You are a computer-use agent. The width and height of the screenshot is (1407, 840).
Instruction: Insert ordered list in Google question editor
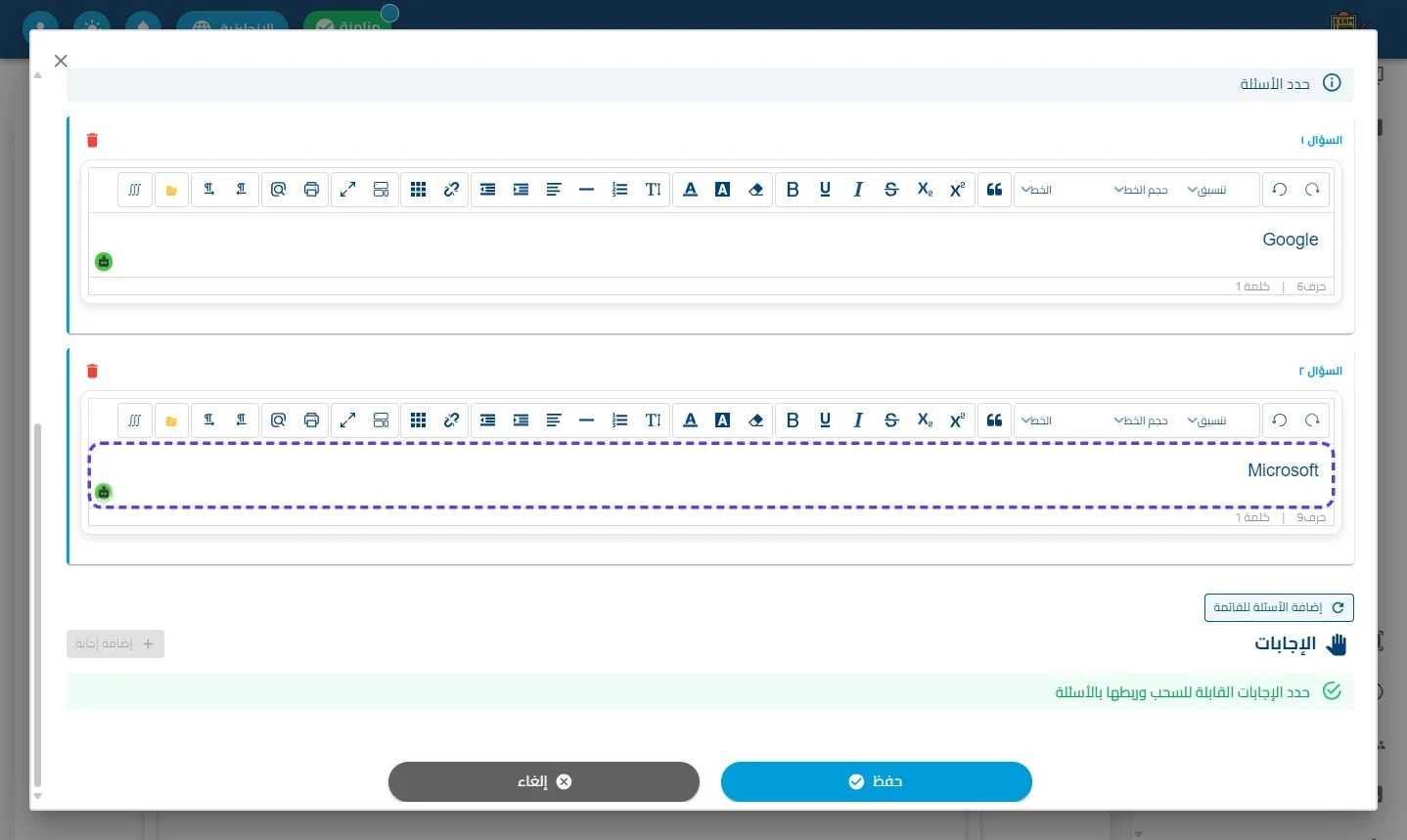(x=620, y=190)
